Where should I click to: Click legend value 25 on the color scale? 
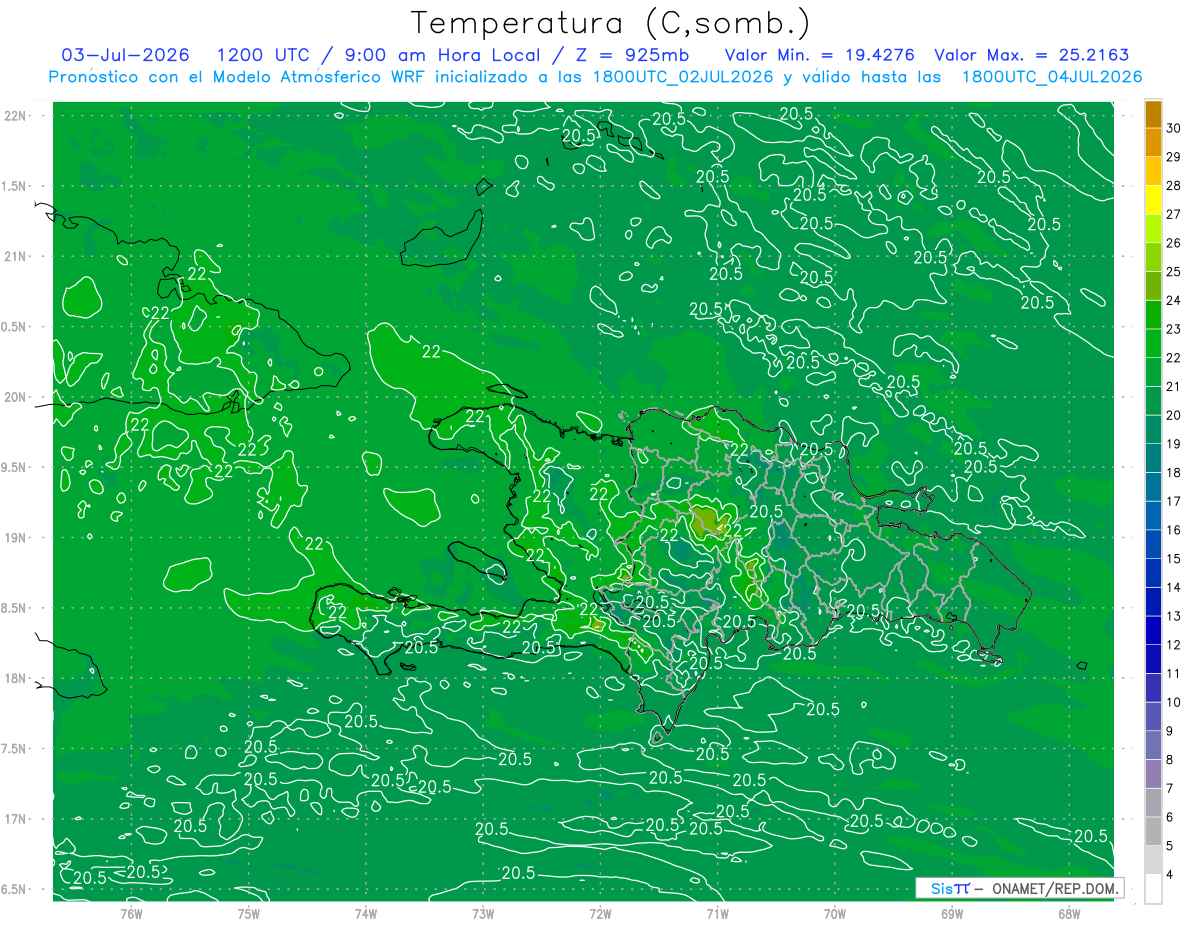coord(1173,271)
